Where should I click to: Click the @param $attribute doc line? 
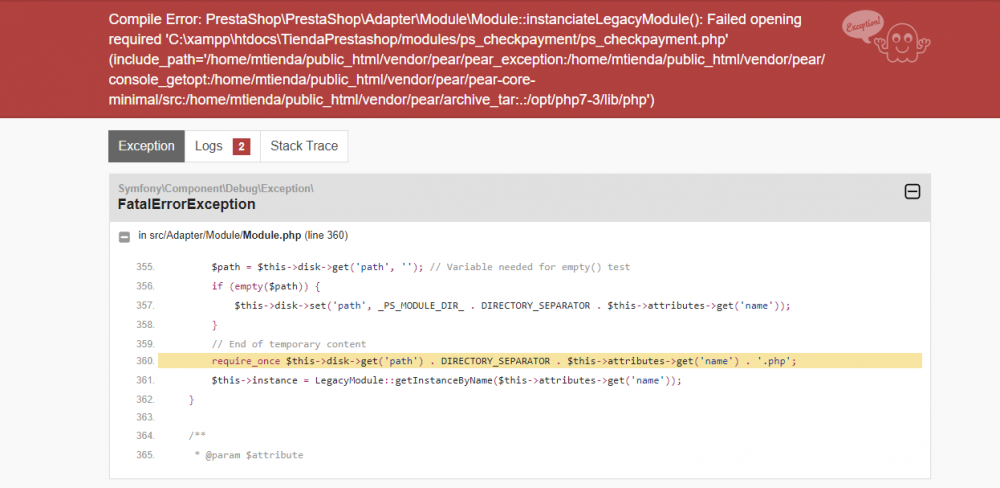tap(249, 455)
